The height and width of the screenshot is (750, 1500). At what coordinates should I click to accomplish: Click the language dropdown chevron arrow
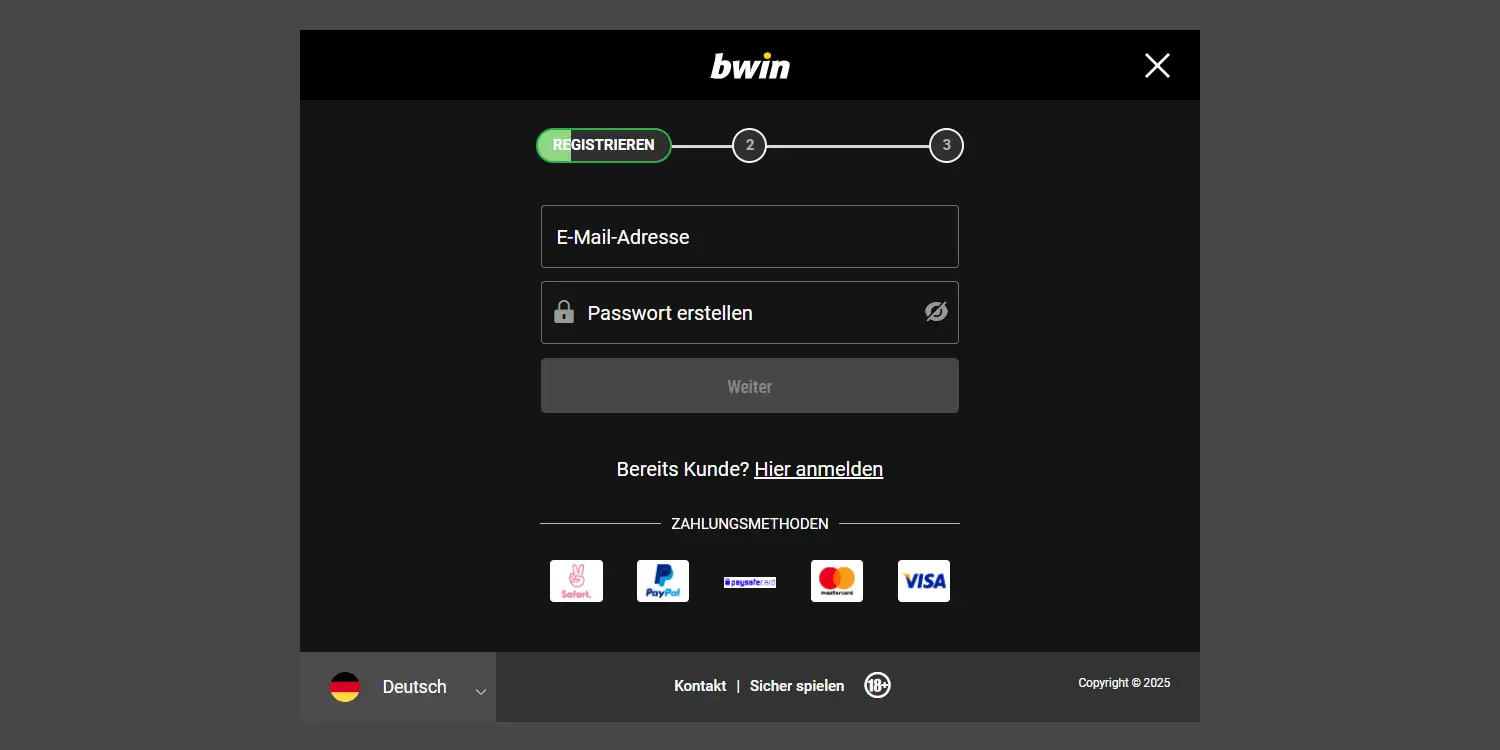click(481, 691)
